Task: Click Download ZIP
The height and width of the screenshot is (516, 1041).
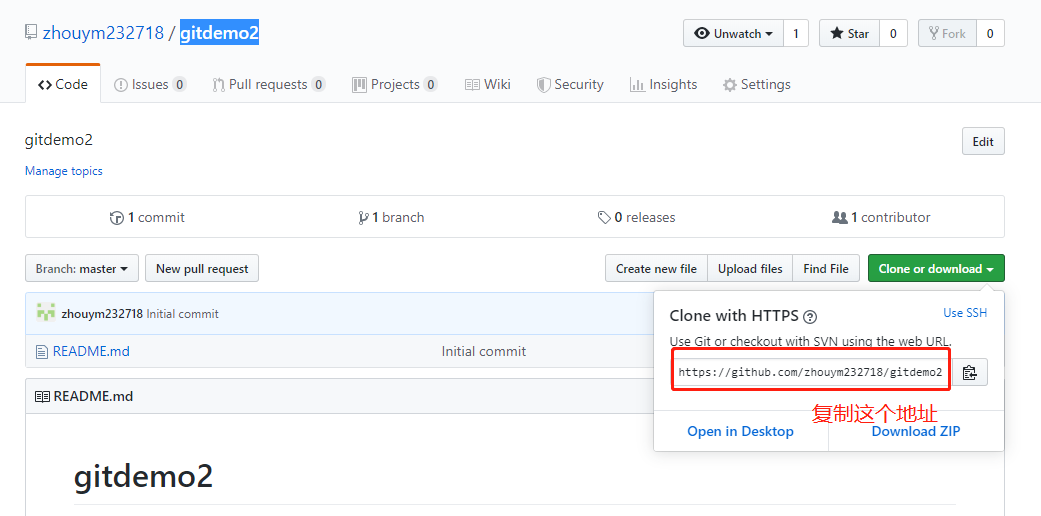Action: click(916, 432)
